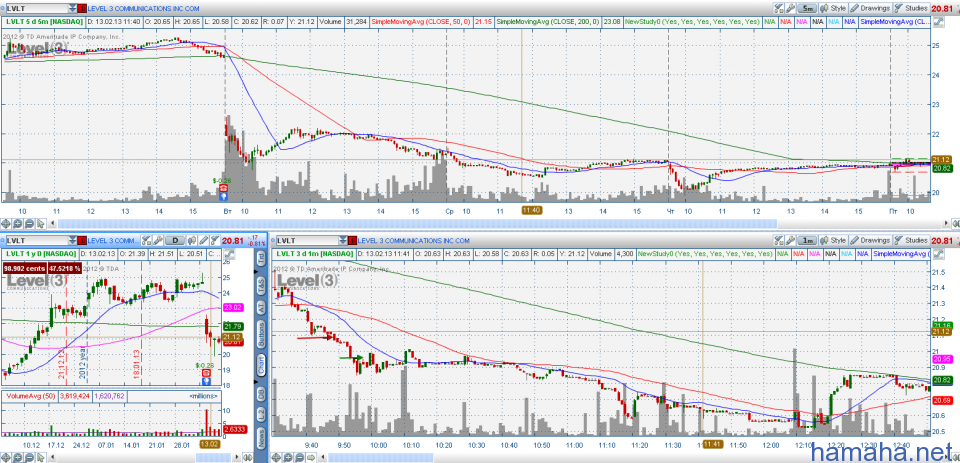Open pencil drawings icon in daily chart
The image size is (960, 463).
203,241
